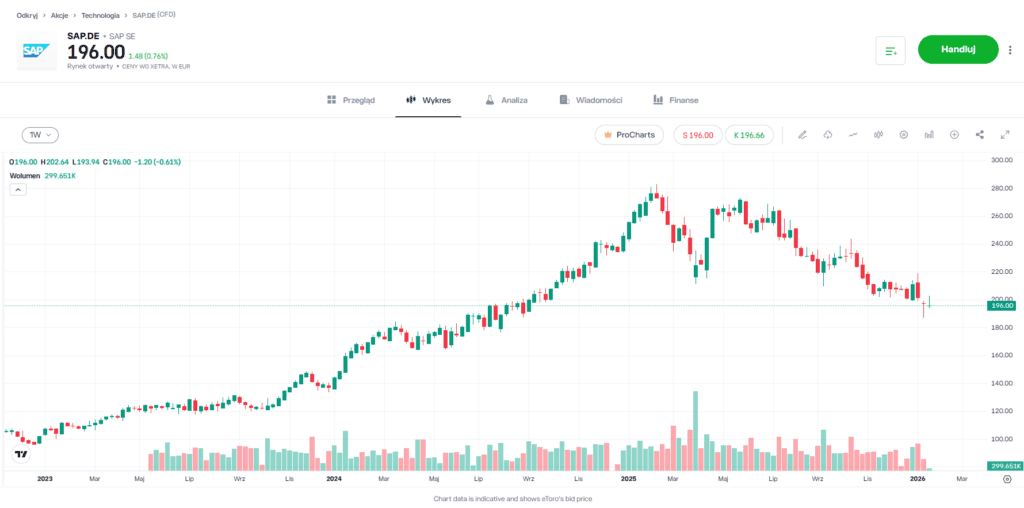The height and width of the screenshot is (508, 1024).
Task: Click the candlestick chart type icon
Action: tap(878, 135)
